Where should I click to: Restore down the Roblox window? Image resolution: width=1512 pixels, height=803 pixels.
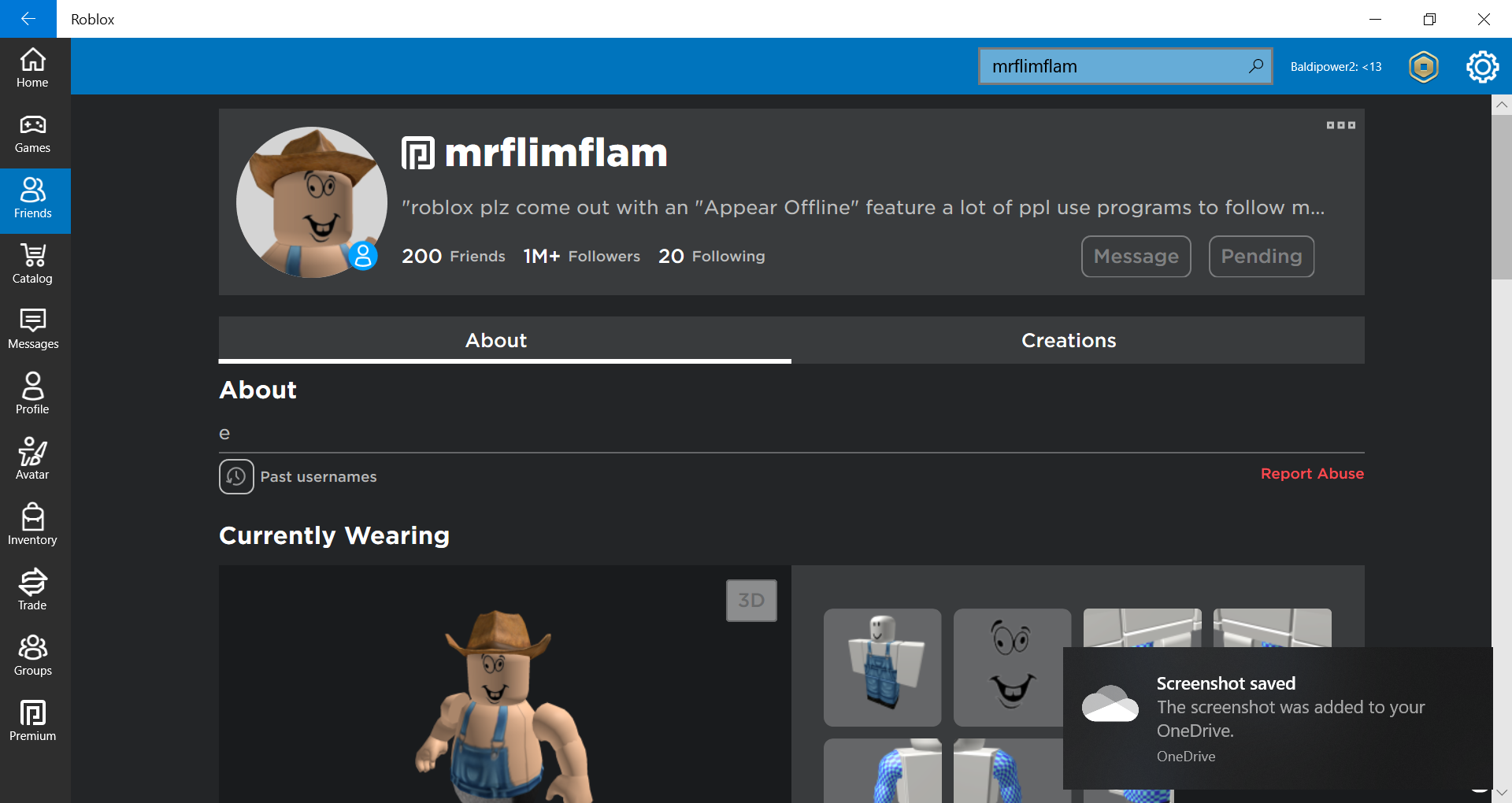pyautogui.click(x=1429, y=19)
